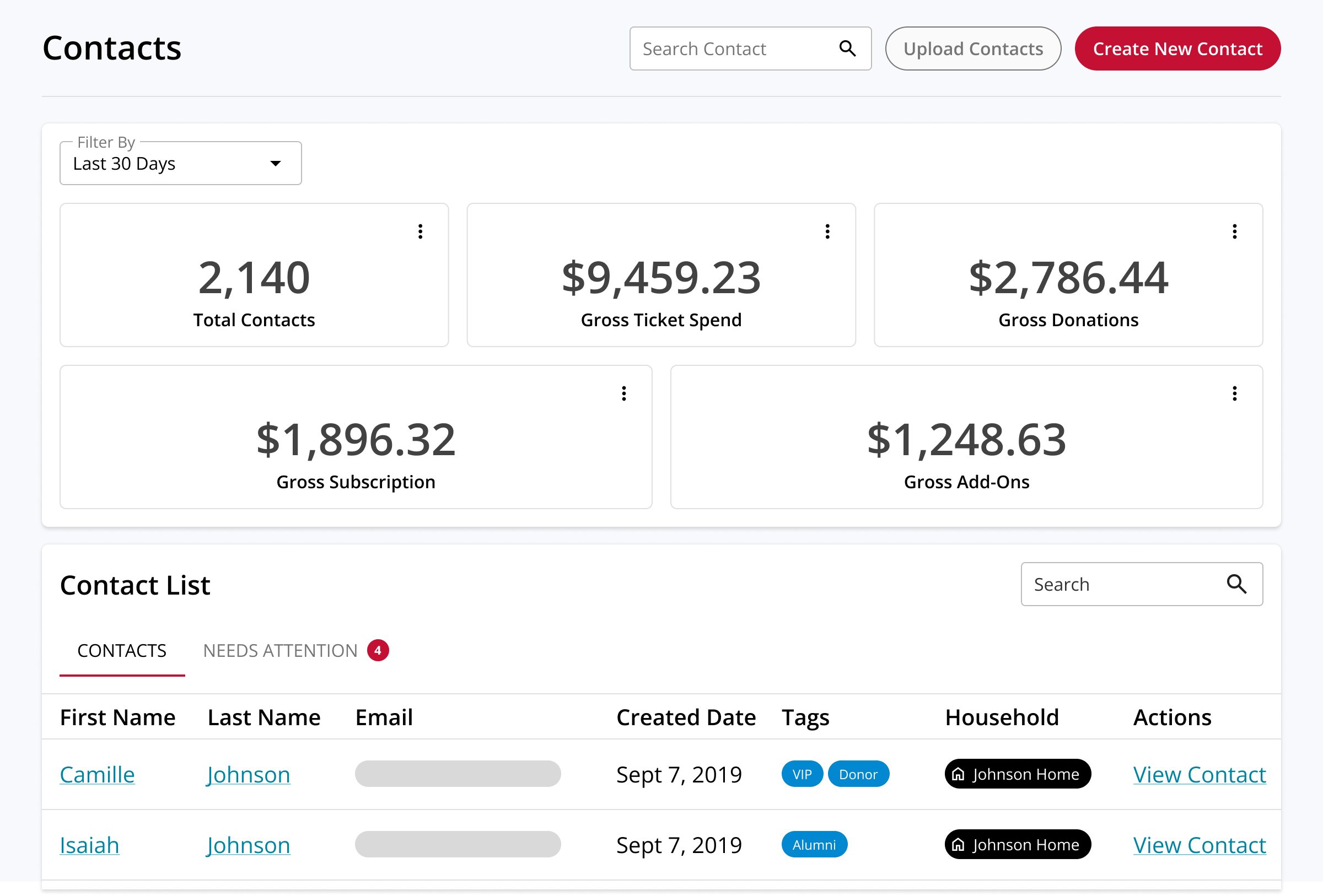
Task: Click the Last Name column header
Action: (x=264, y=717)
